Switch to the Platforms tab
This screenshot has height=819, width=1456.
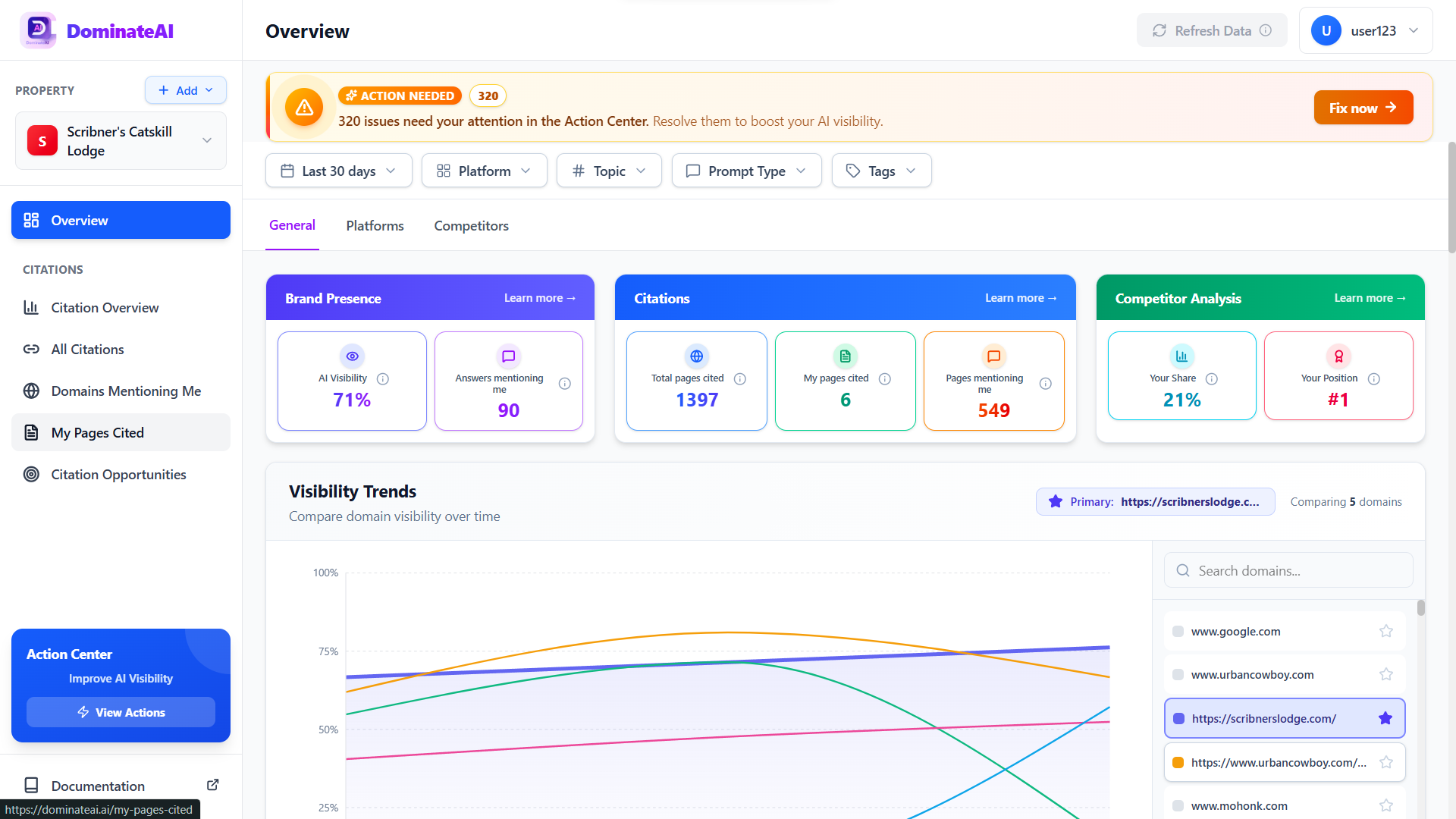pyautogui.click(x=375, y=225)
